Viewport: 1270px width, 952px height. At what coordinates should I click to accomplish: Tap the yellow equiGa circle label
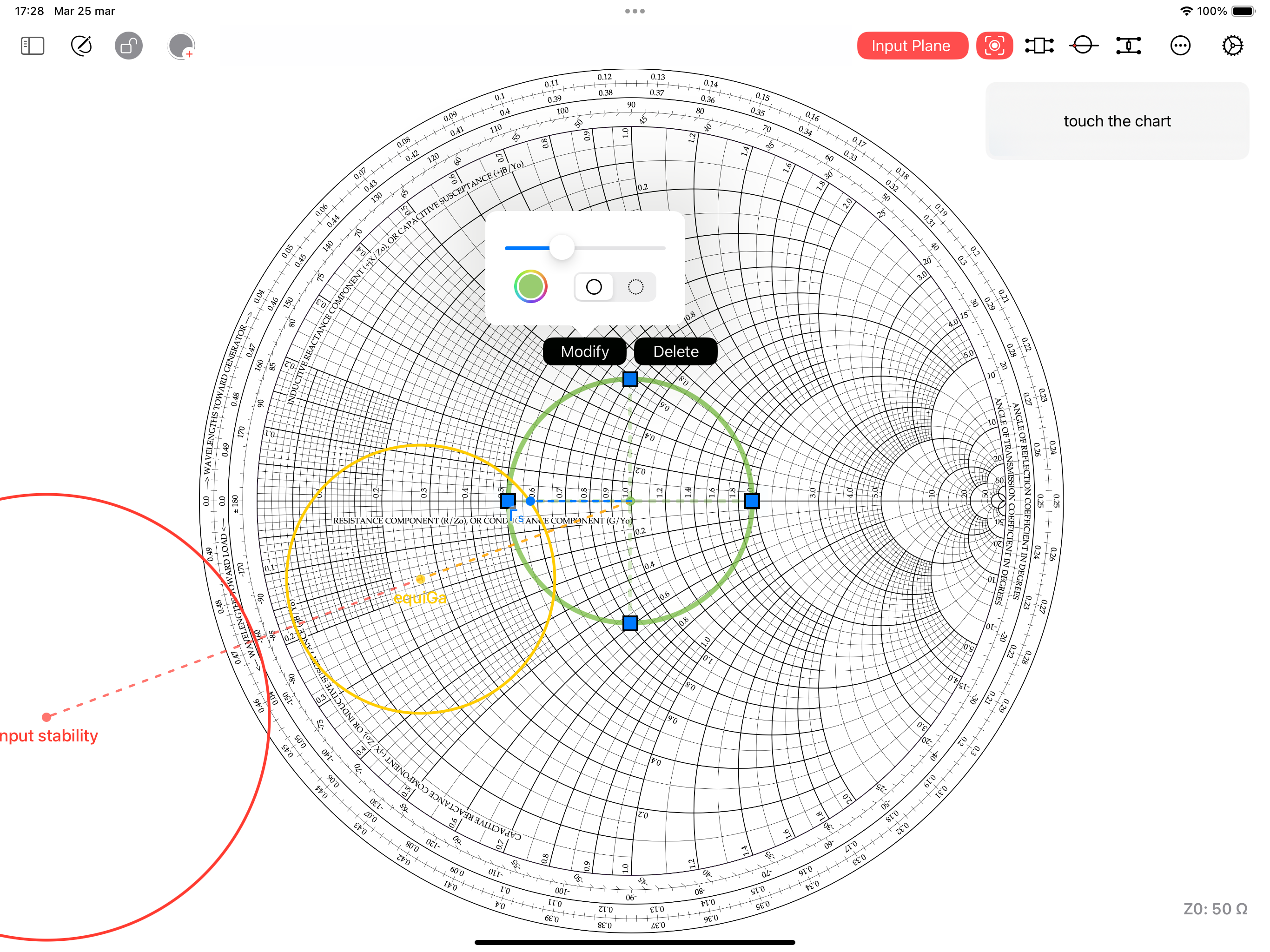click(420, 598)
